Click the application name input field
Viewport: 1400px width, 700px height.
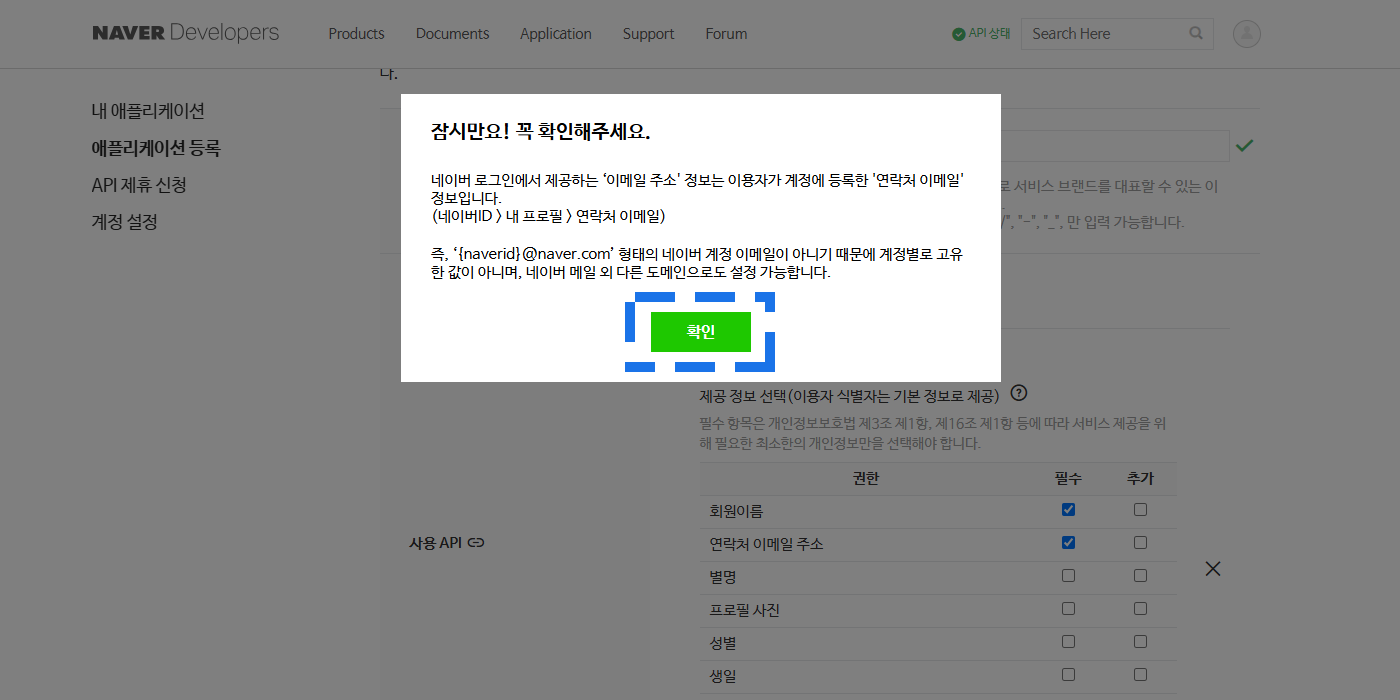tap(1114, 146)
